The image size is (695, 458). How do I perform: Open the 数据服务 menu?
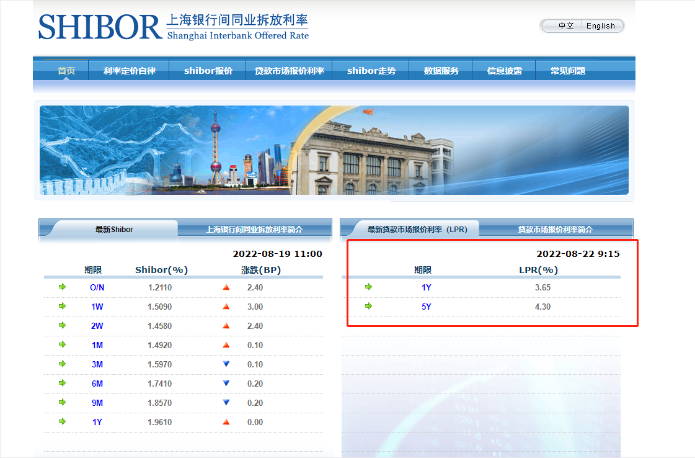coord(441,70)
